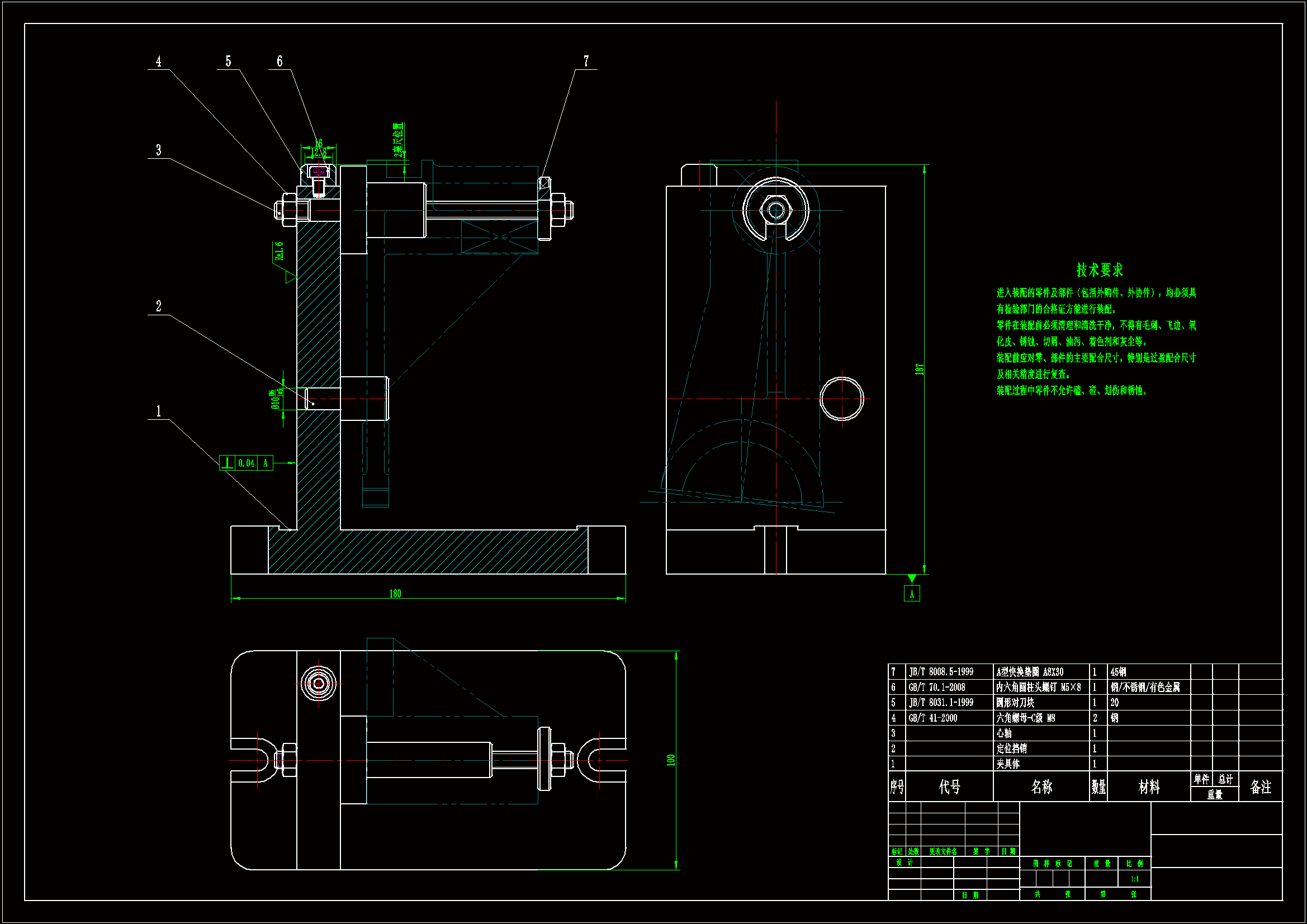Select the perpendicularity tolerance frame 0.04 A
The image size is (1307, 924).
246,463
